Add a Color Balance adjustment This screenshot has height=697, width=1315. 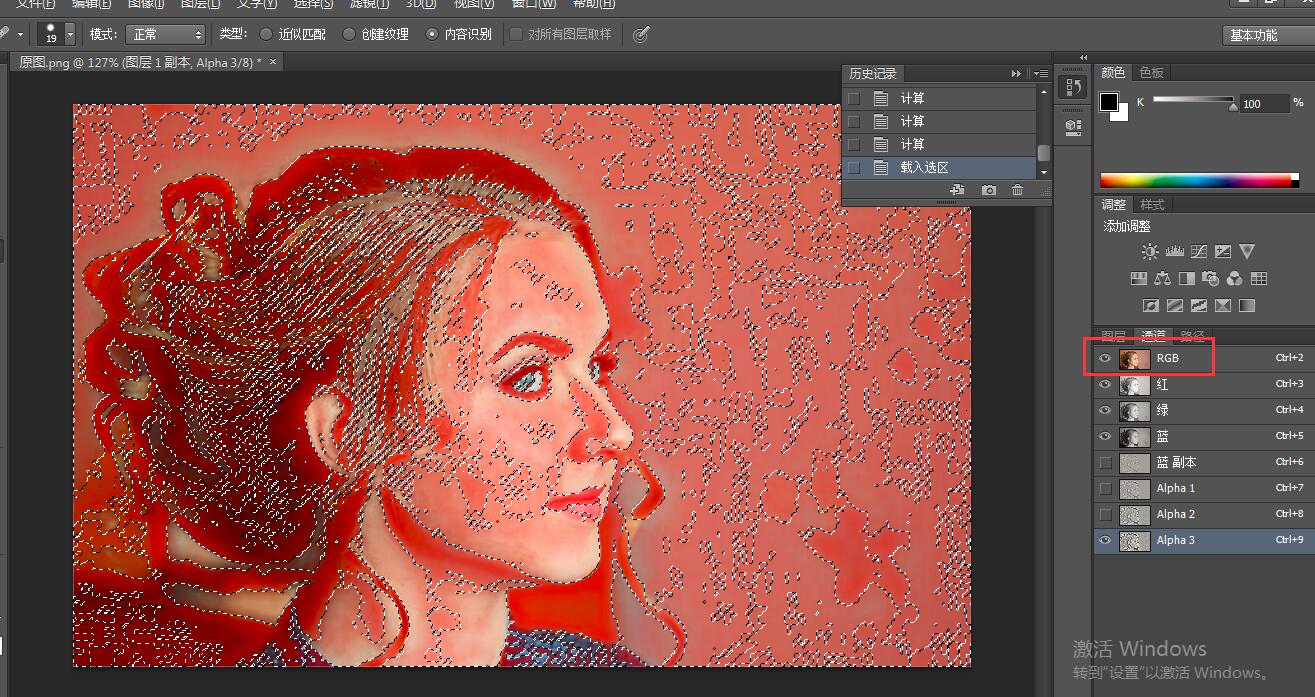[1162, 279]
